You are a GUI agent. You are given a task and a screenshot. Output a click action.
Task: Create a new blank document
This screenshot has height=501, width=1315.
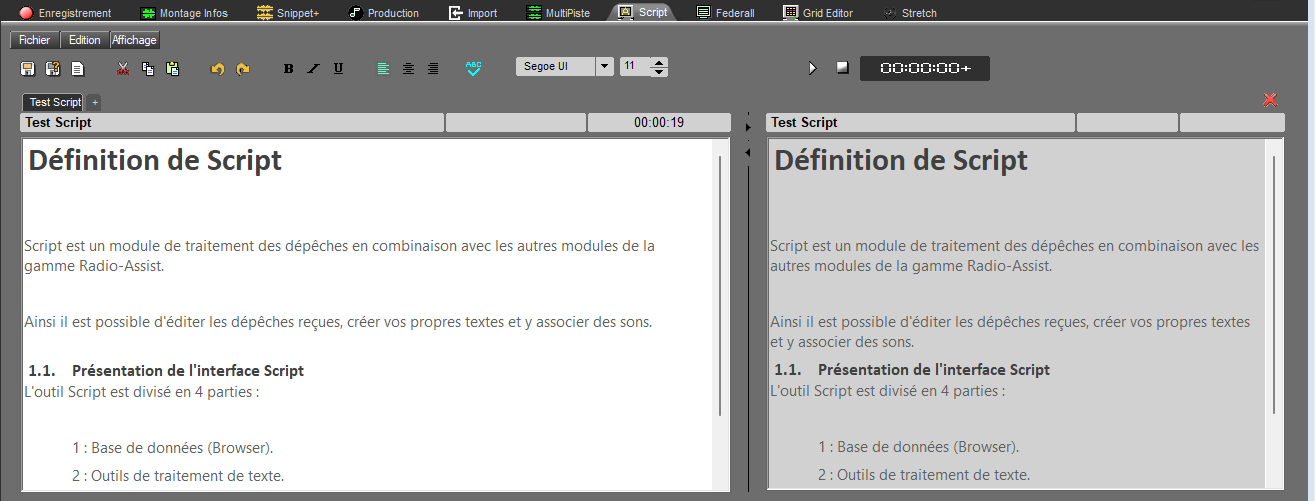coord(77,69)
